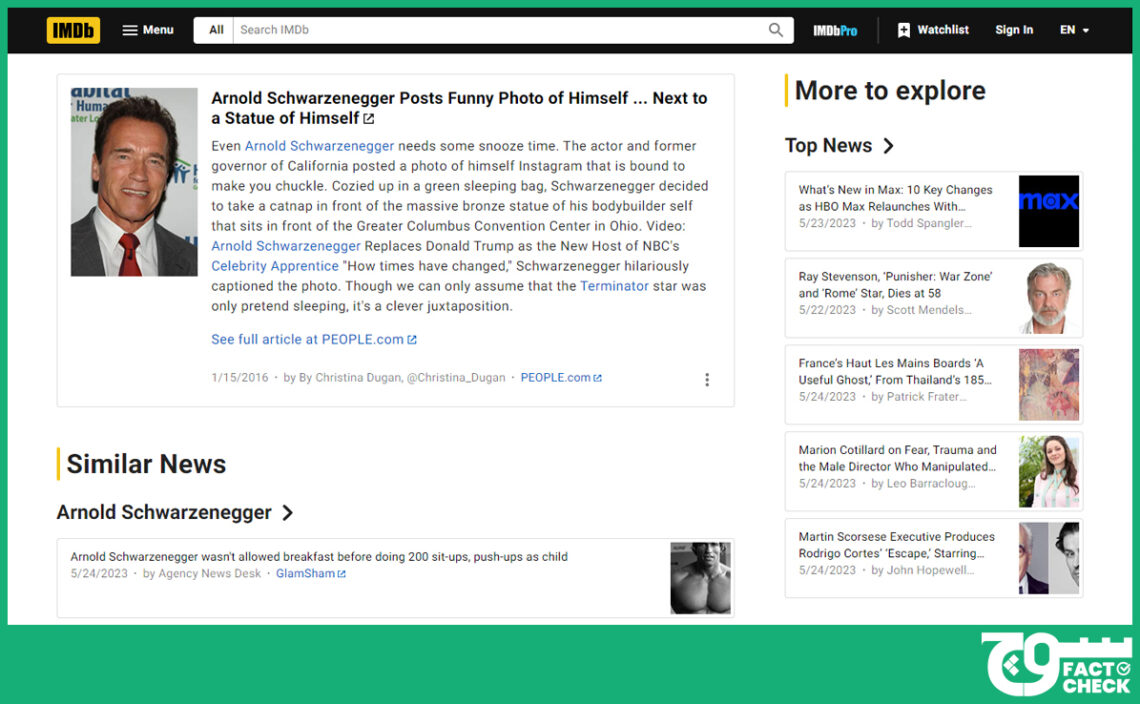
Task: Open the hamburger Menu
Action: 148,30
